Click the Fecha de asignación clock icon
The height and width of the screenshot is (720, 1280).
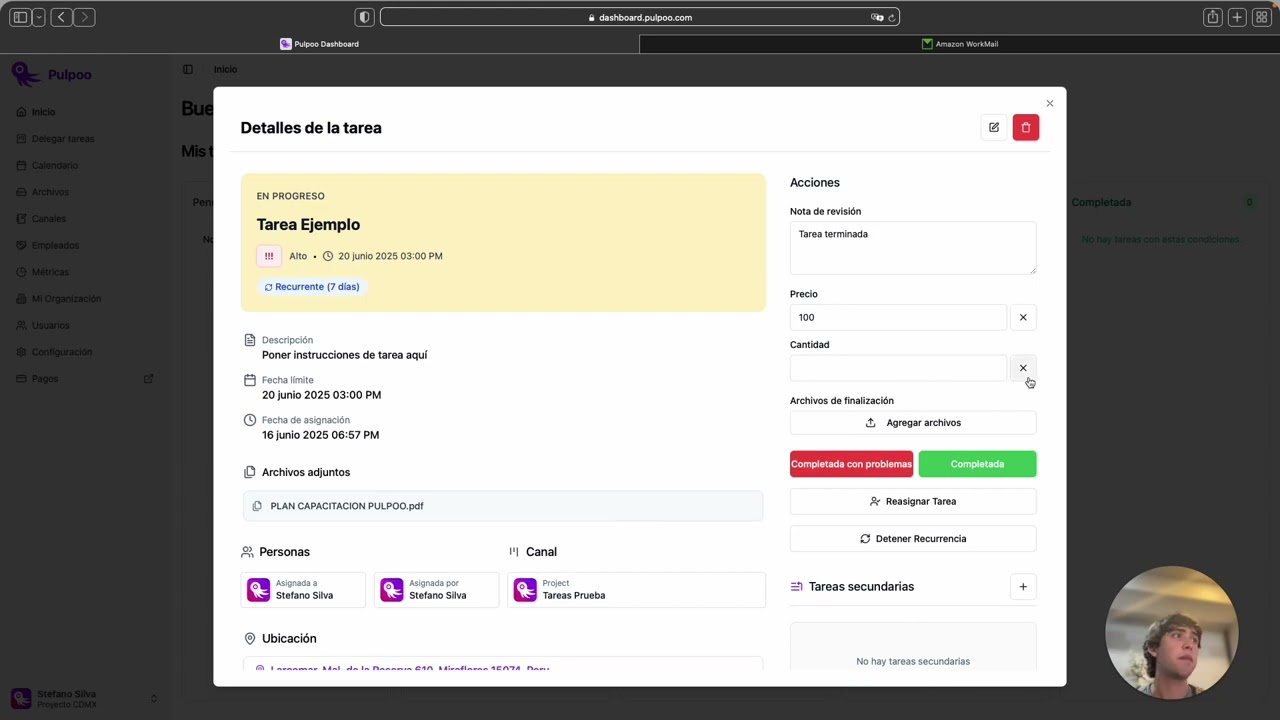click(250, 420)
